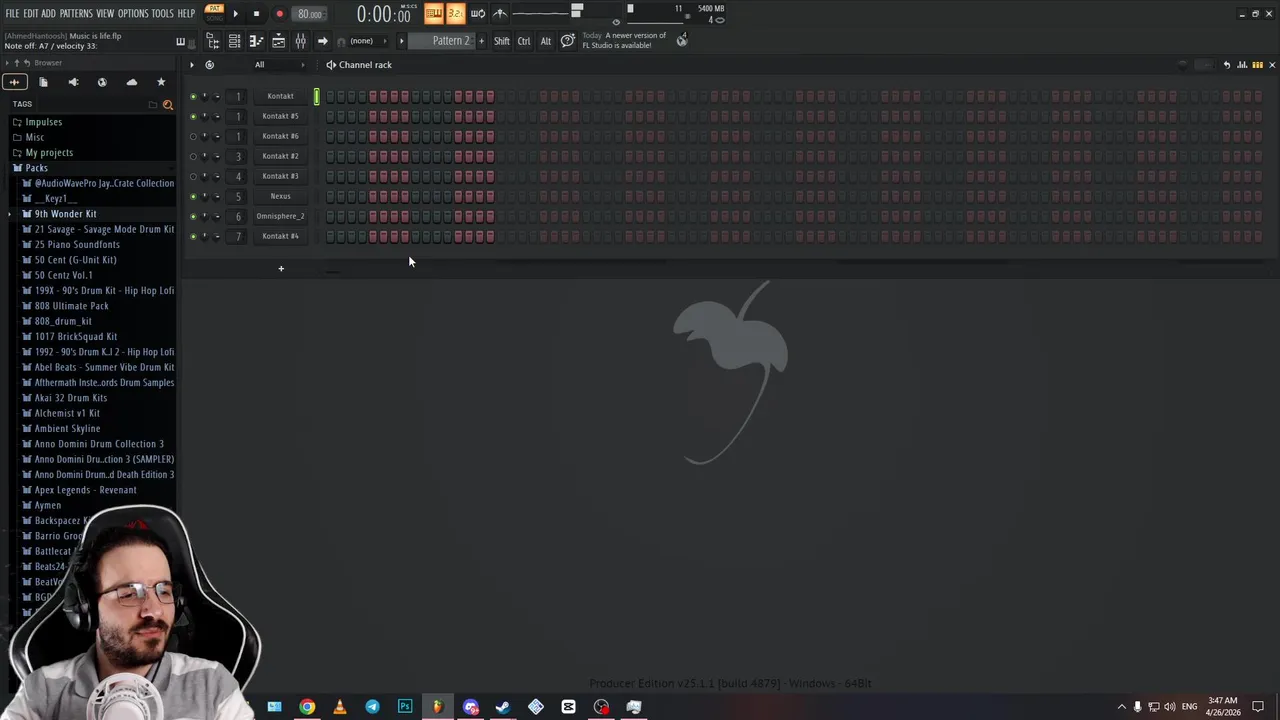Screen dimensions: 1280x720
Task: Unmute the Kontakt #6 channel
Action: (193, 136)
